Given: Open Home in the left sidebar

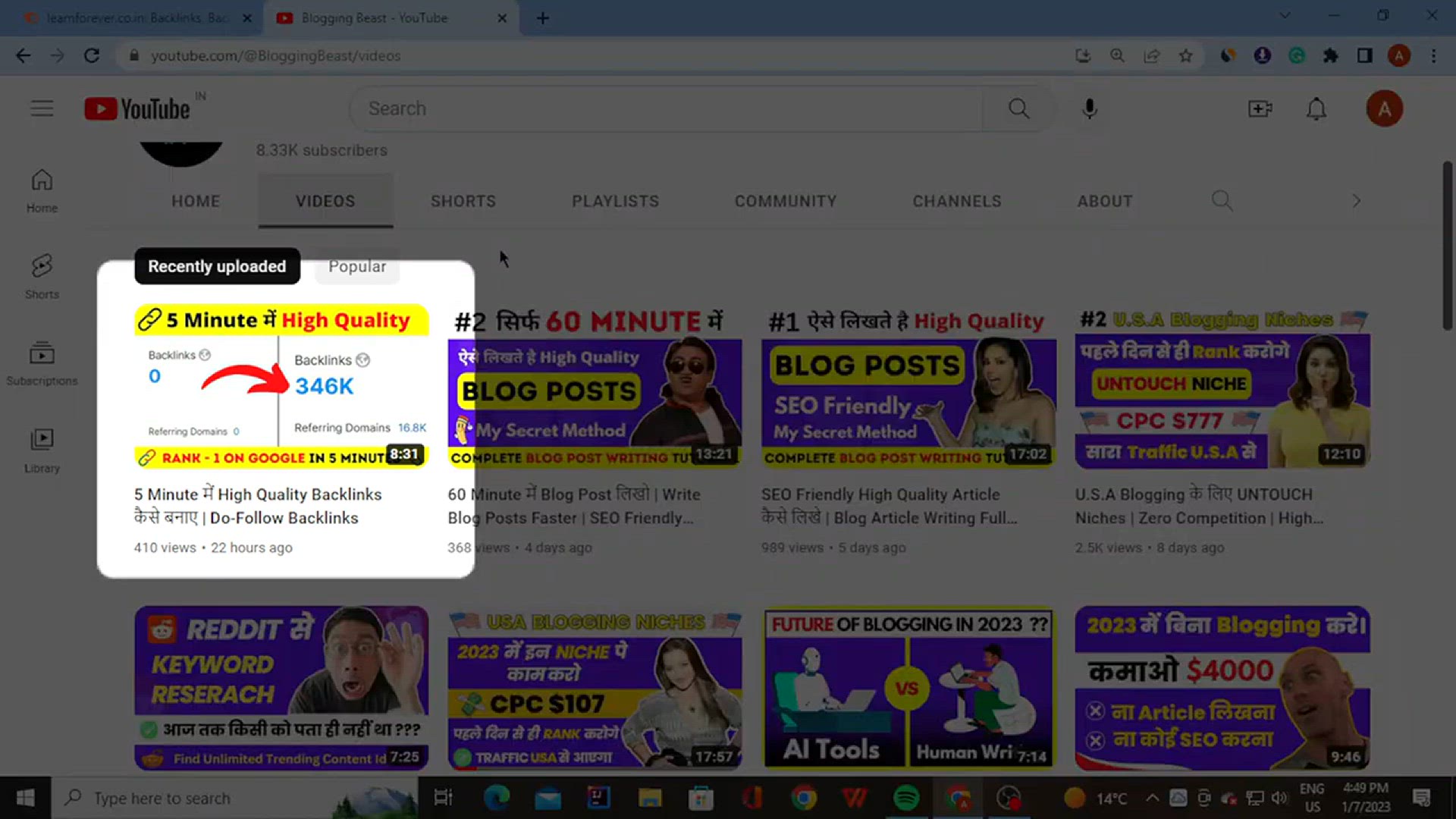Looking at the screenshot, I should click(42, 191).
